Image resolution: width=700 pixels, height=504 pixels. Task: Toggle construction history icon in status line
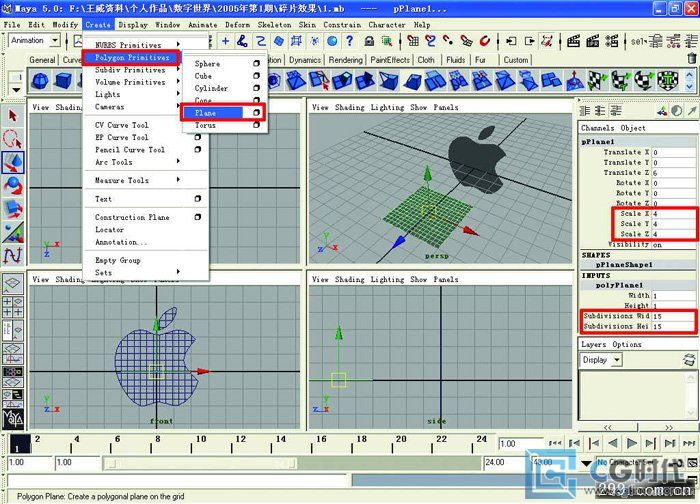coord(547,41)
